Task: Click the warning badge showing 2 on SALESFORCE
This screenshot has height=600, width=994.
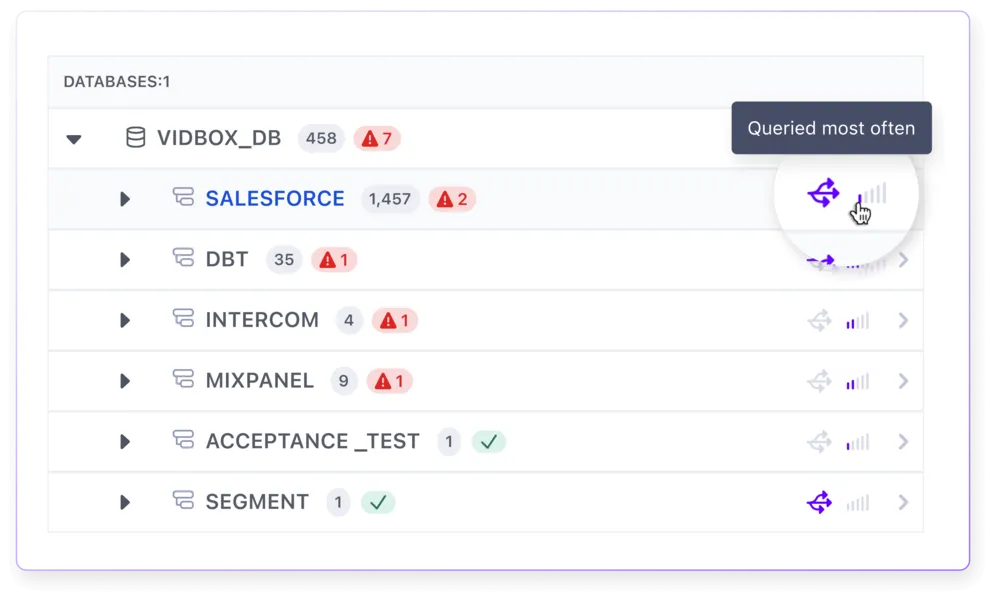Action: pos(451,198)
